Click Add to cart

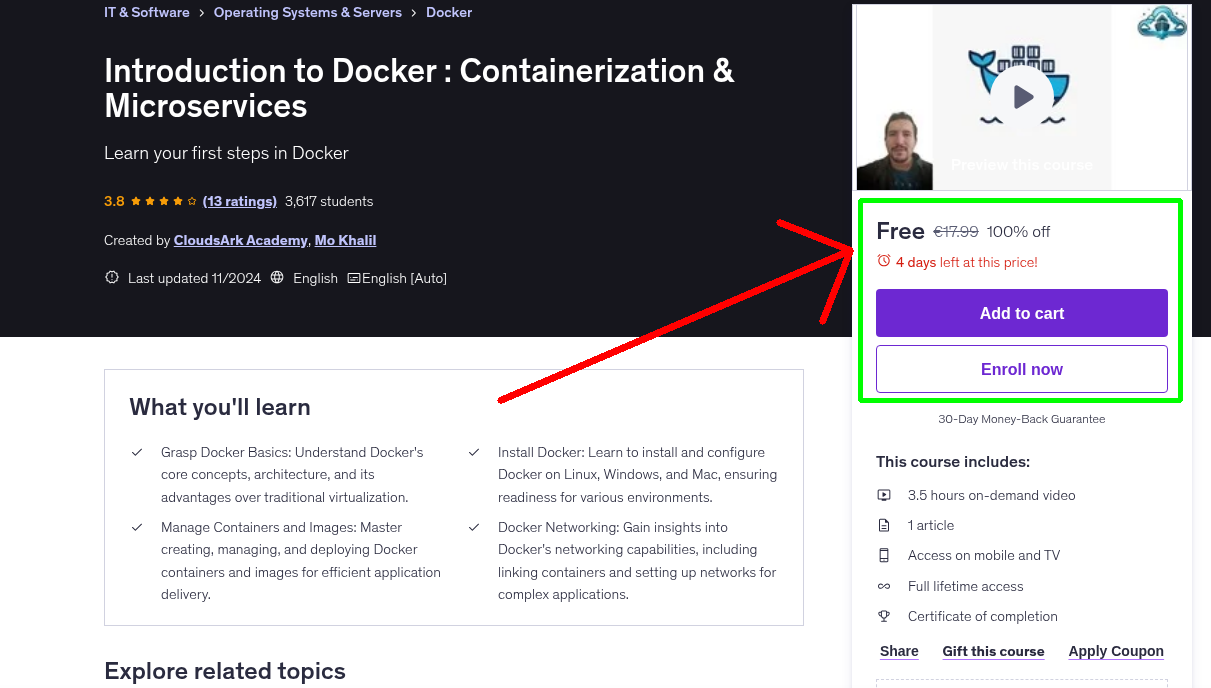tap(1021, 312)
